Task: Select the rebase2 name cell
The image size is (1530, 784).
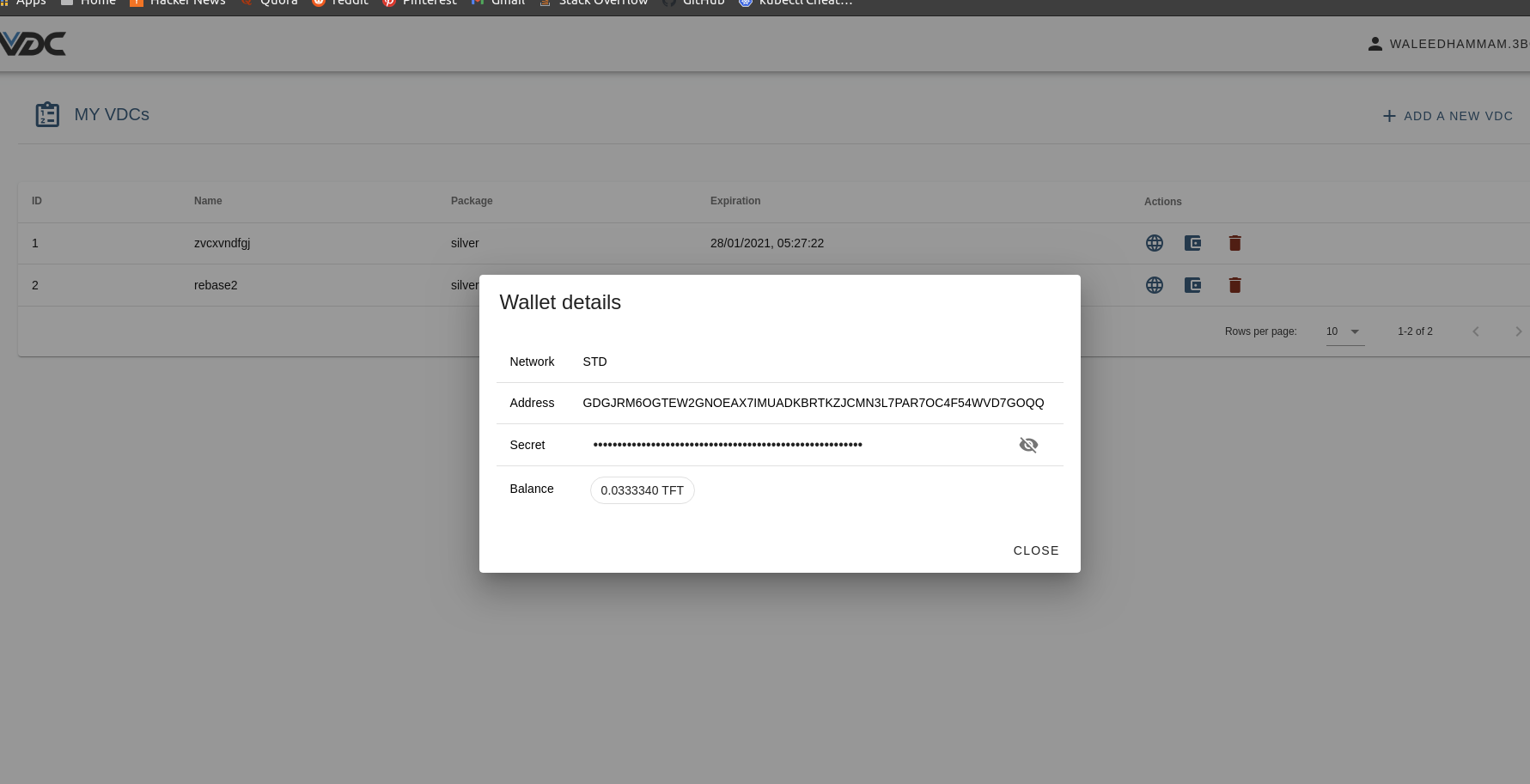Action: pyautogui.click(x=216, y=285)
